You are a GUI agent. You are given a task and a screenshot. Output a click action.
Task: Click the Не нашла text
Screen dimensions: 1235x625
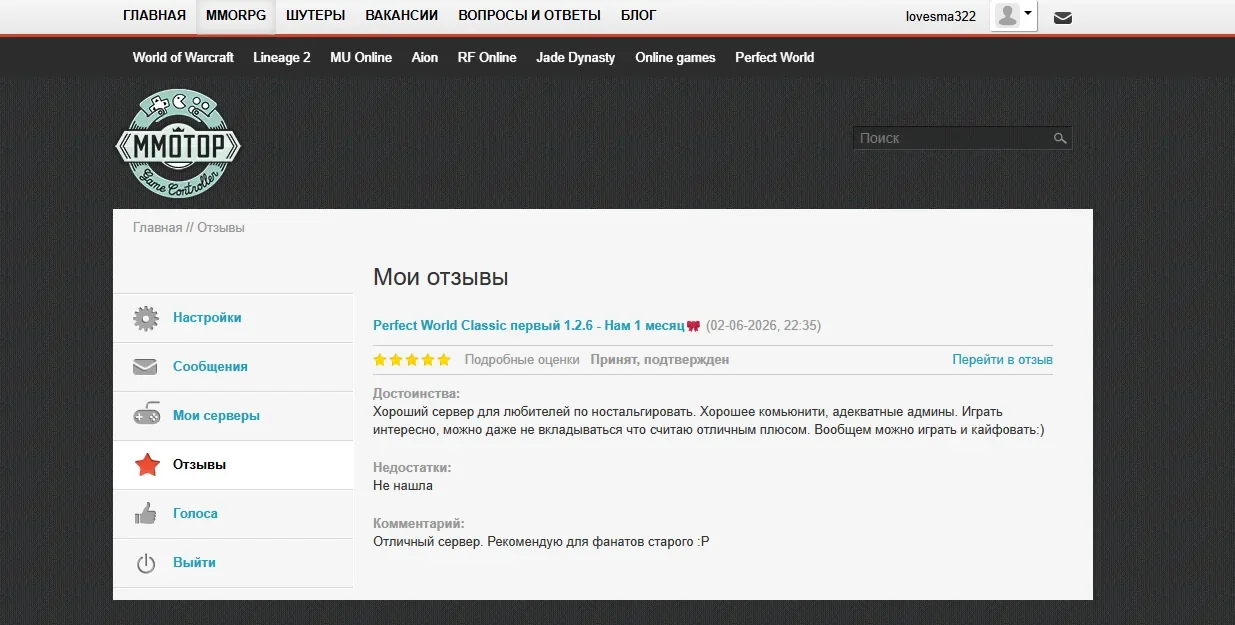click(x=403, y=486)
